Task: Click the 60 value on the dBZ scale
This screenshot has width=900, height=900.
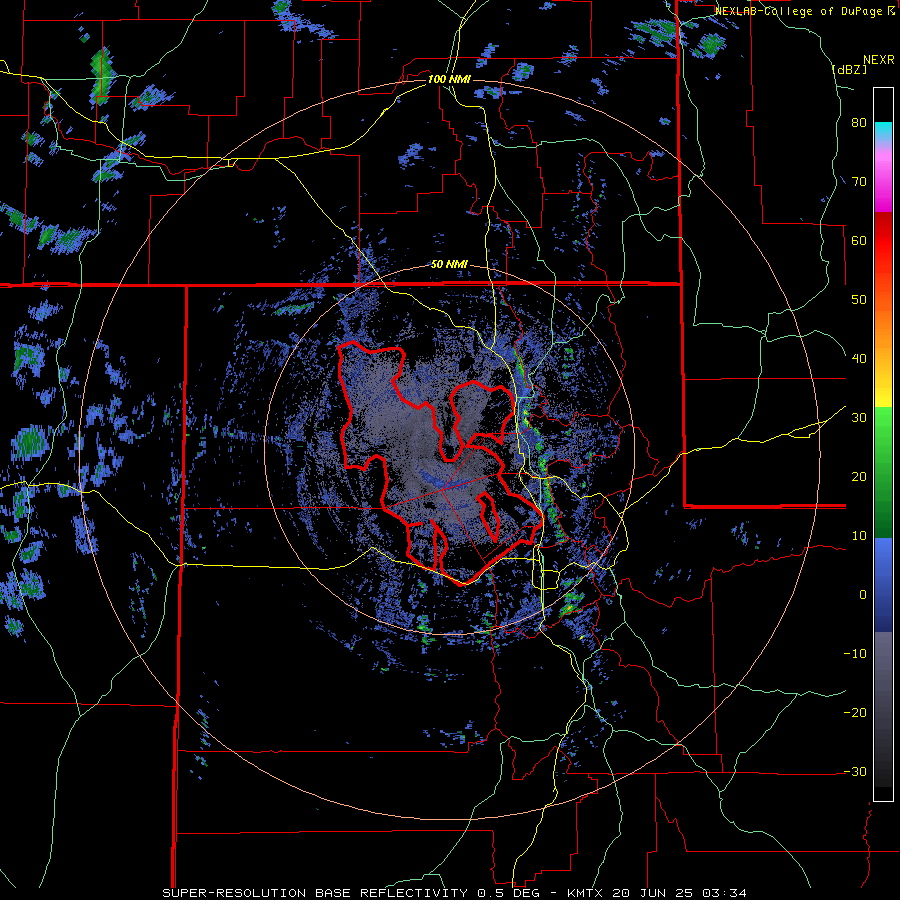Action: coord(859,240)
